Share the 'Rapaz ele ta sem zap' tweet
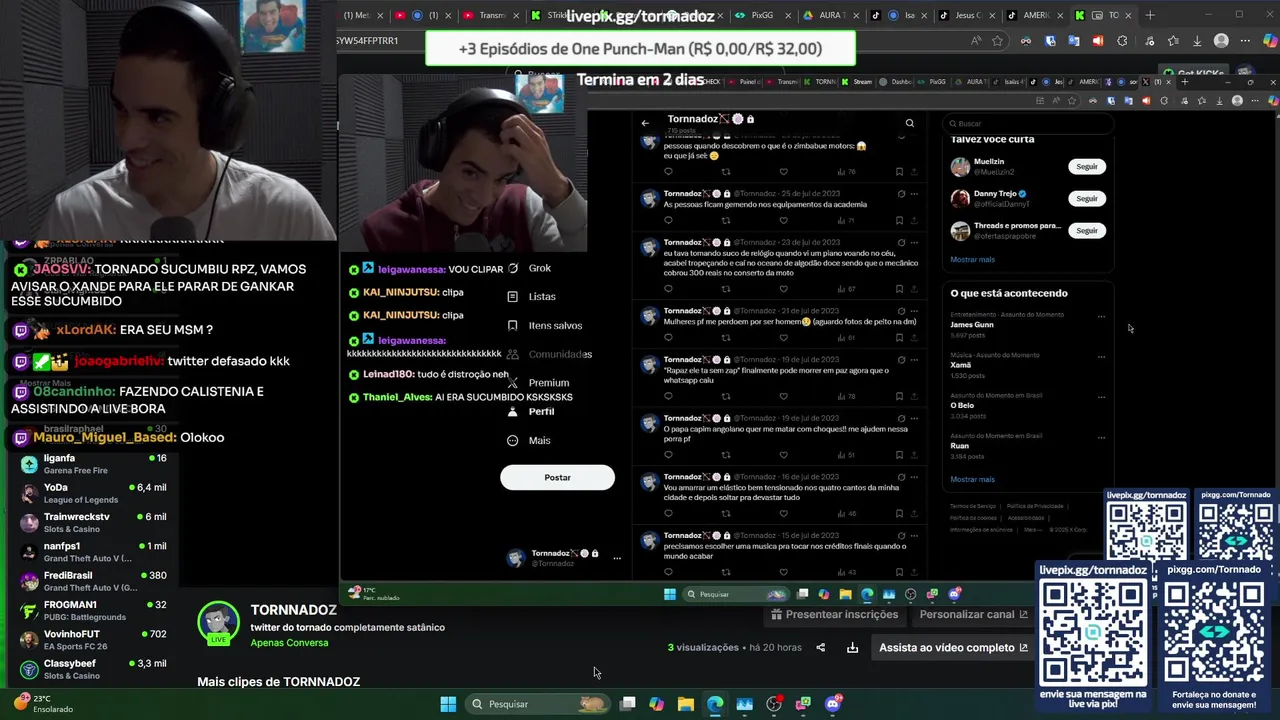 tap(914, 396)
